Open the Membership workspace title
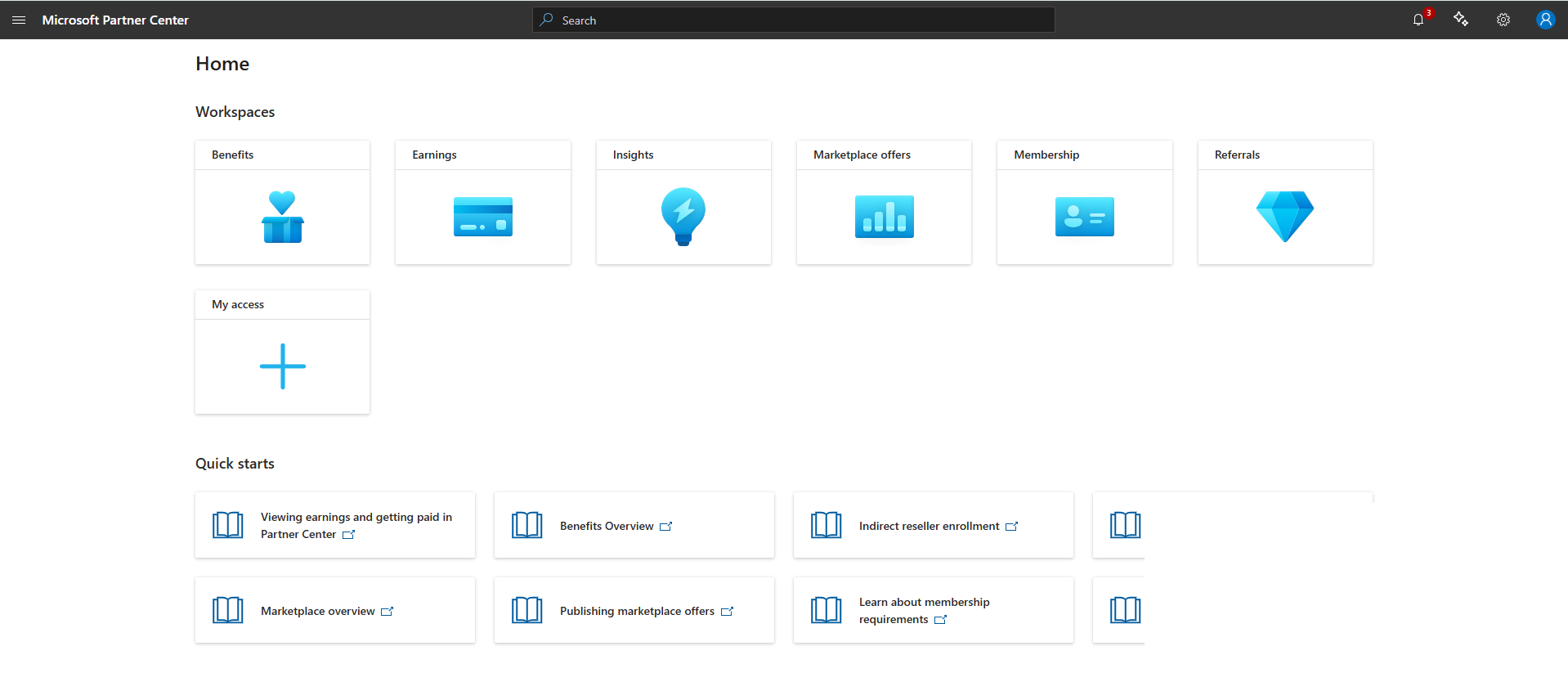The image size is (1568, 682). tap(1047, 155)
